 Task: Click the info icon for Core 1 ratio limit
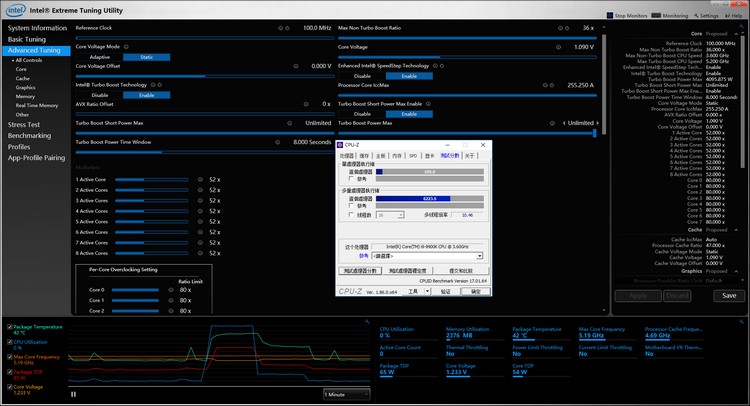coord(171,300)
